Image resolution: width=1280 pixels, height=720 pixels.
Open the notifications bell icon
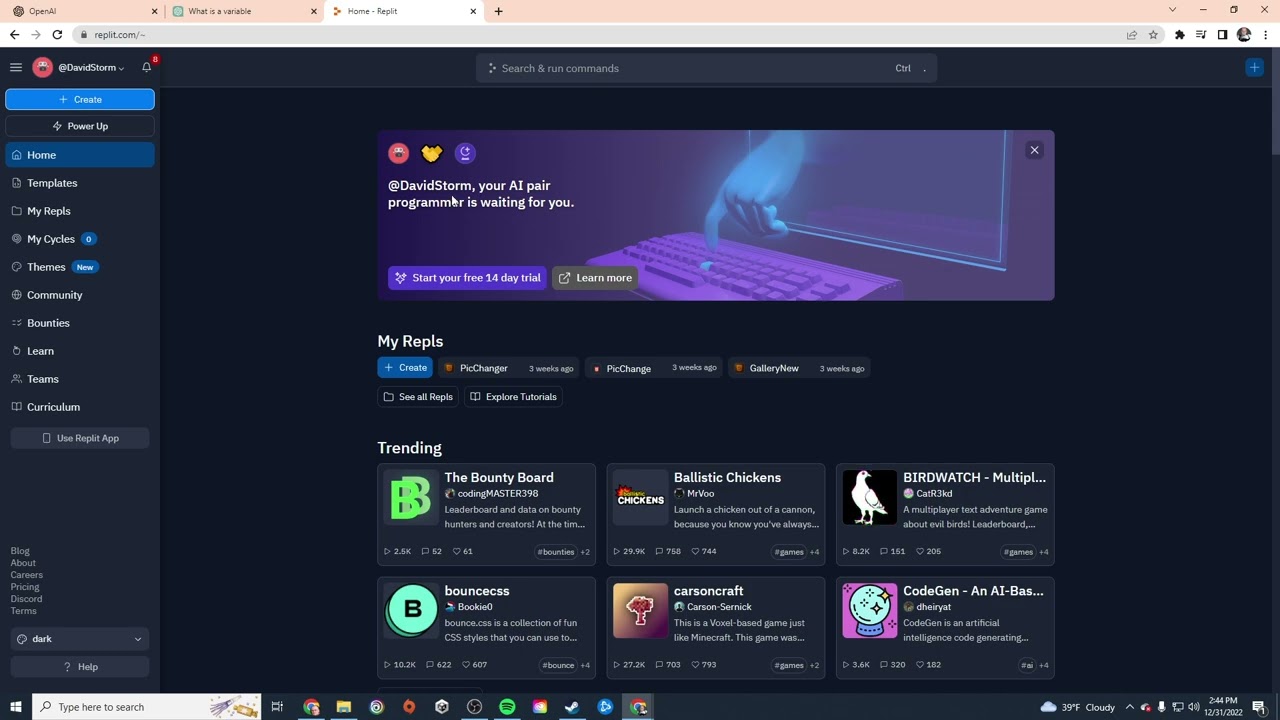point(147,67)
